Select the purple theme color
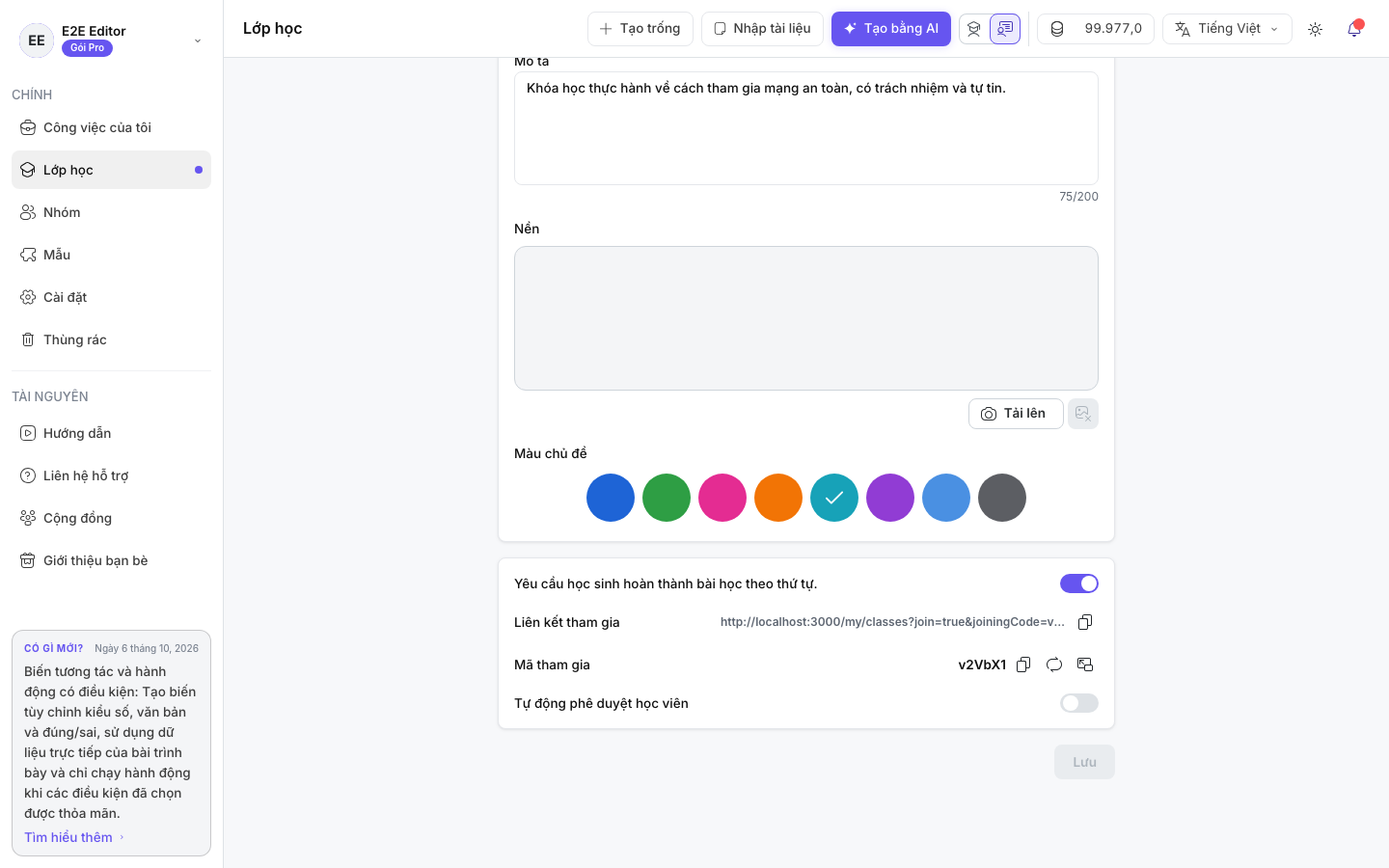 pyautogui.click(x=890, y=498)
